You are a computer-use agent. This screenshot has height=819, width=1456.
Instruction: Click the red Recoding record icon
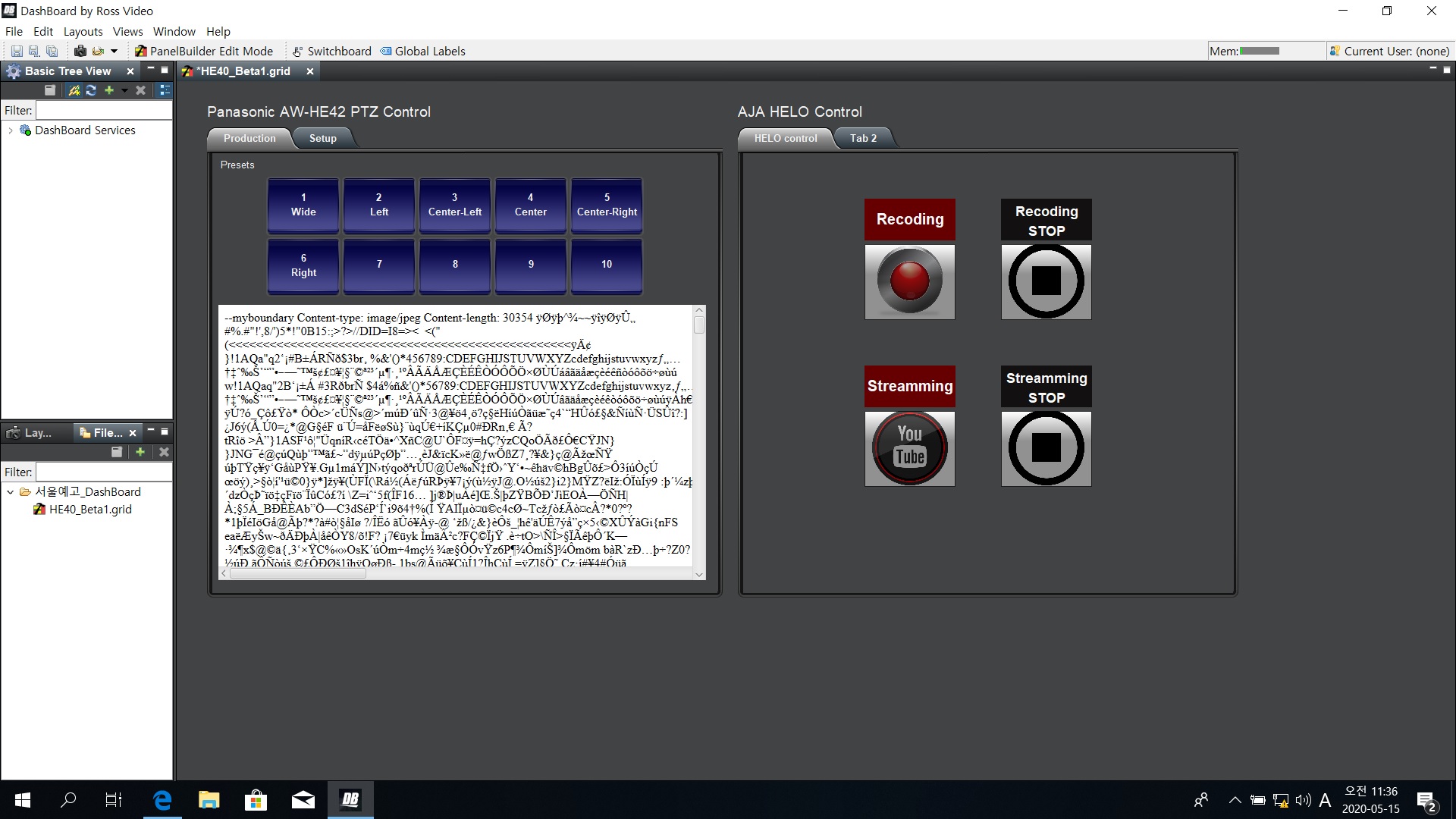tap(909, 281)
